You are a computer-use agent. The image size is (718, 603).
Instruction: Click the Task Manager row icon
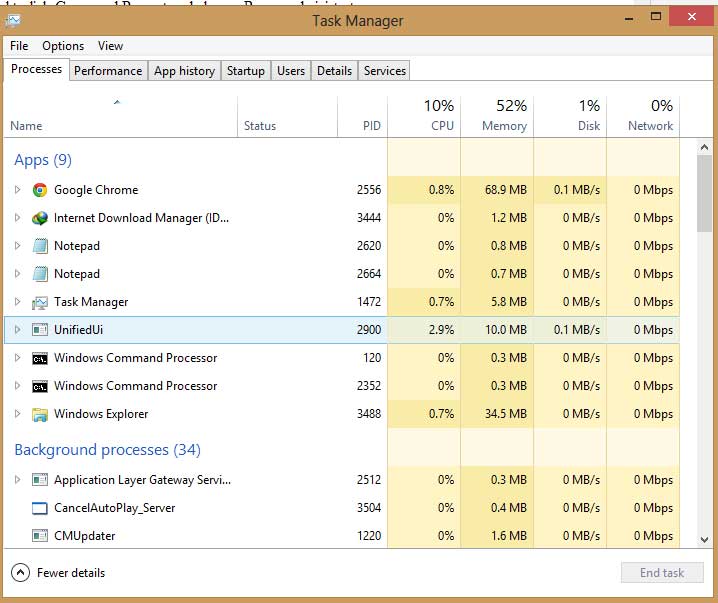point(40,302)
